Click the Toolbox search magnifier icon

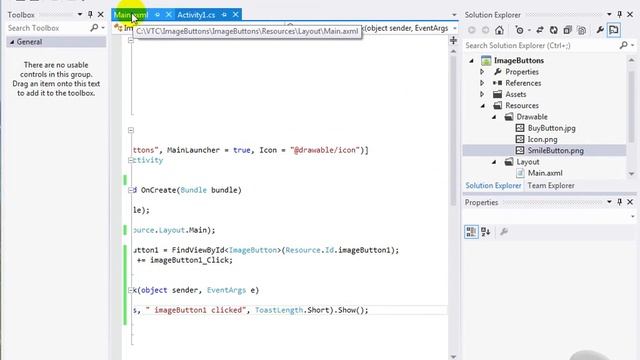[x=94, y=28]
